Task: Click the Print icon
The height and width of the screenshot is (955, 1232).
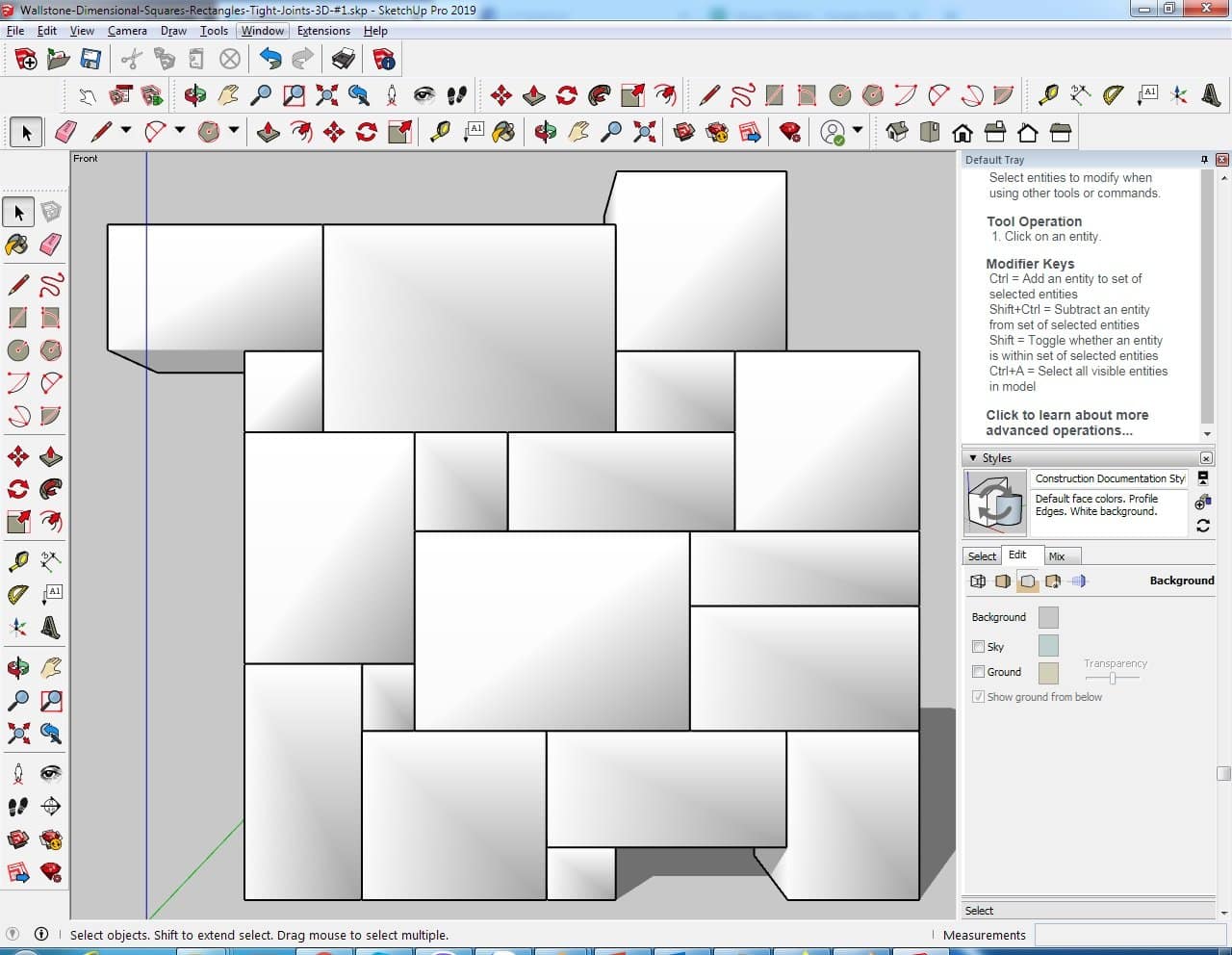Action: pyautogui.click(x=344, y=60)
